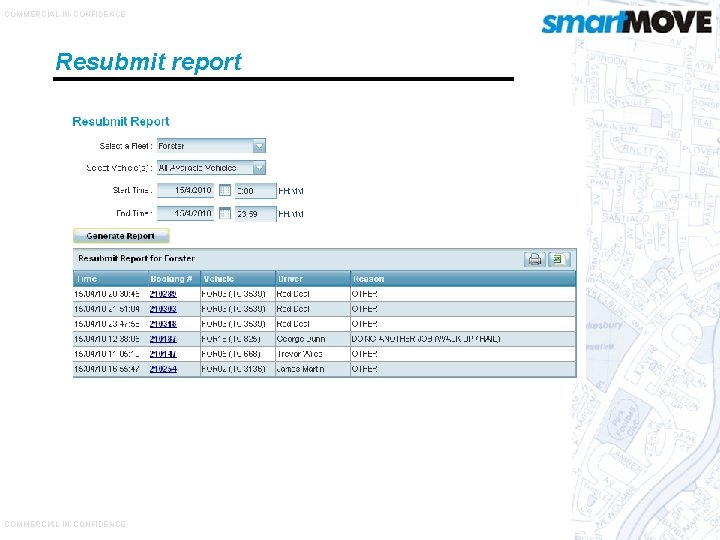Select the George Dunn driver cell

click(313, 339)
